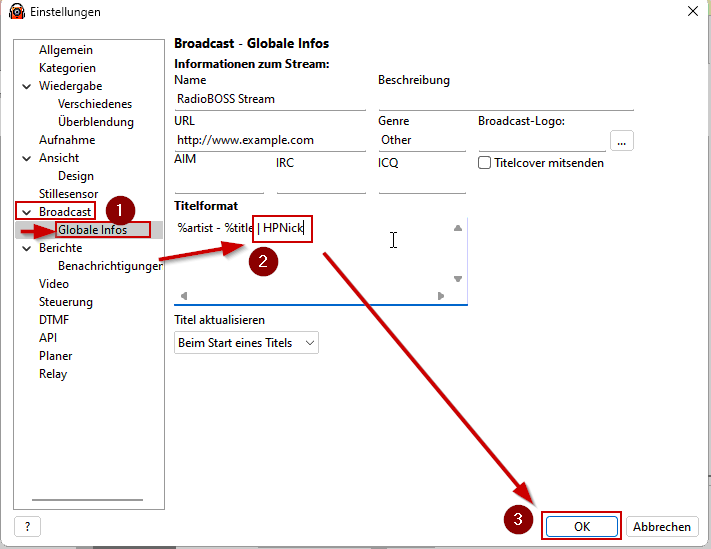Select Stillesensor in the sidebar
Viewport: 711px width, 549px height.
pyautogui.click(x=70, y=194)
